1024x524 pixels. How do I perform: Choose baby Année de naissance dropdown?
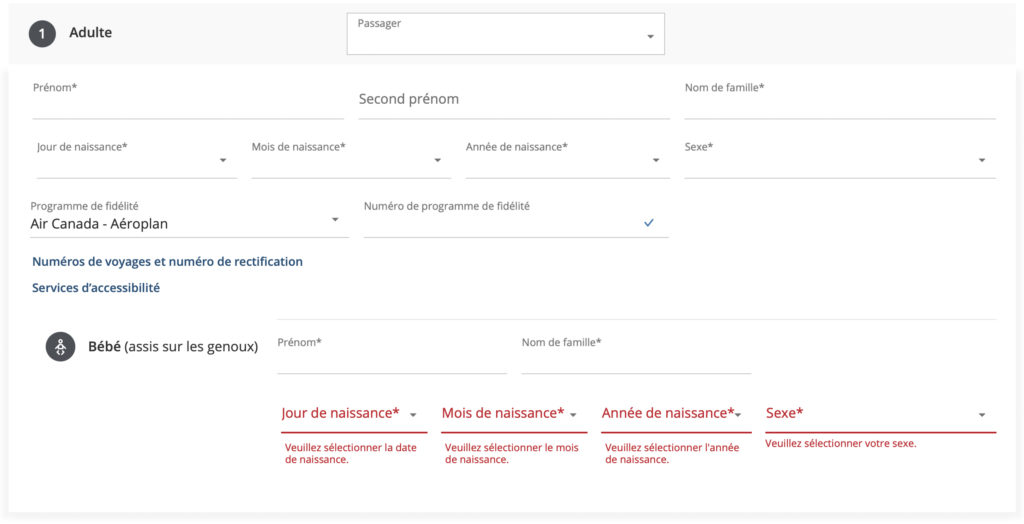pos(675,414)
